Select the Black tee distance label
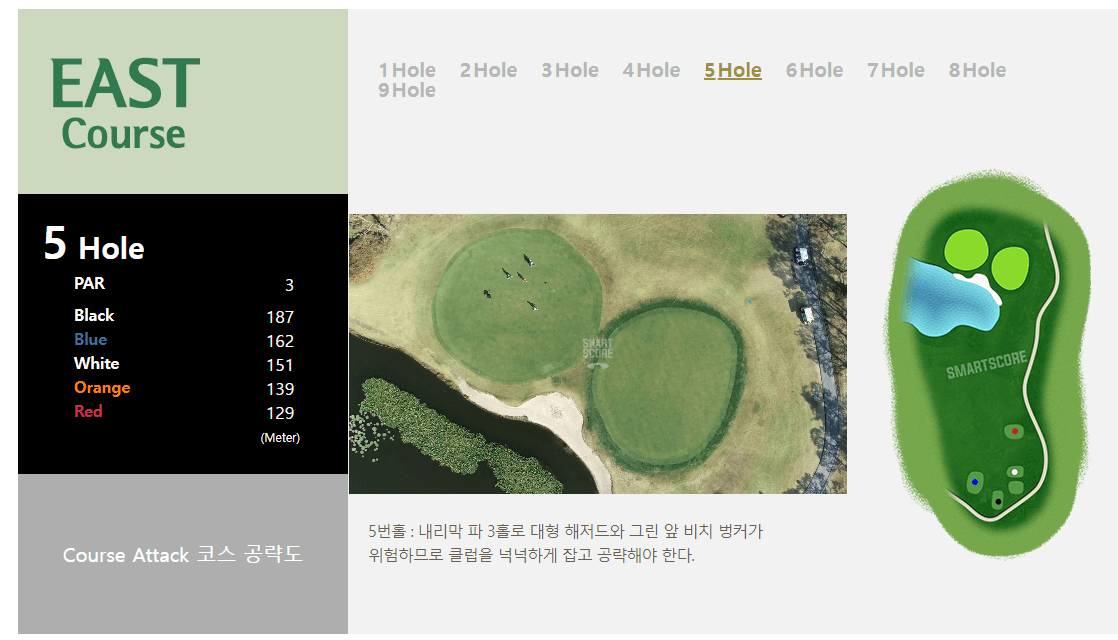 (94, 315)
